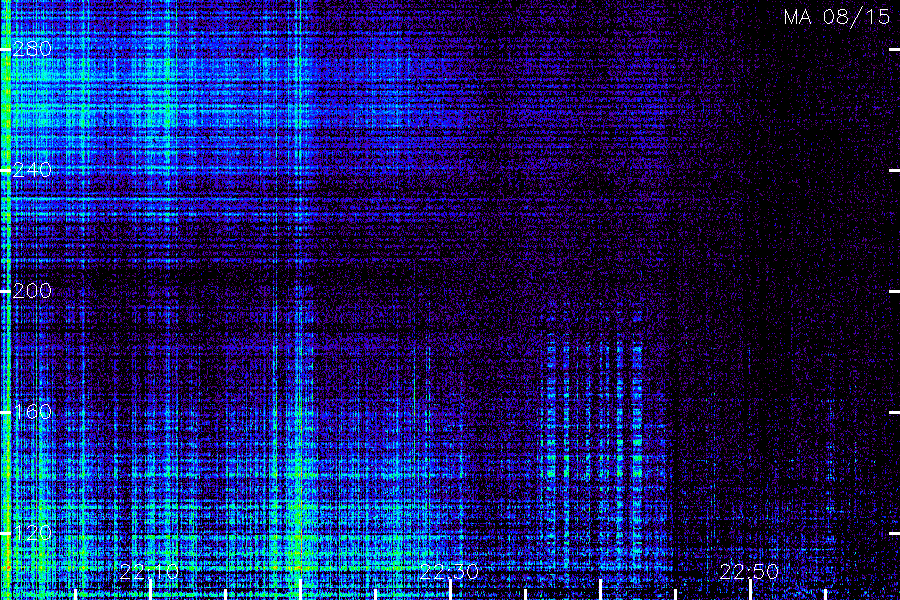Select the 280 frequency axis label
Viewport: 900px width, 600px height.
tap(32, 49)
